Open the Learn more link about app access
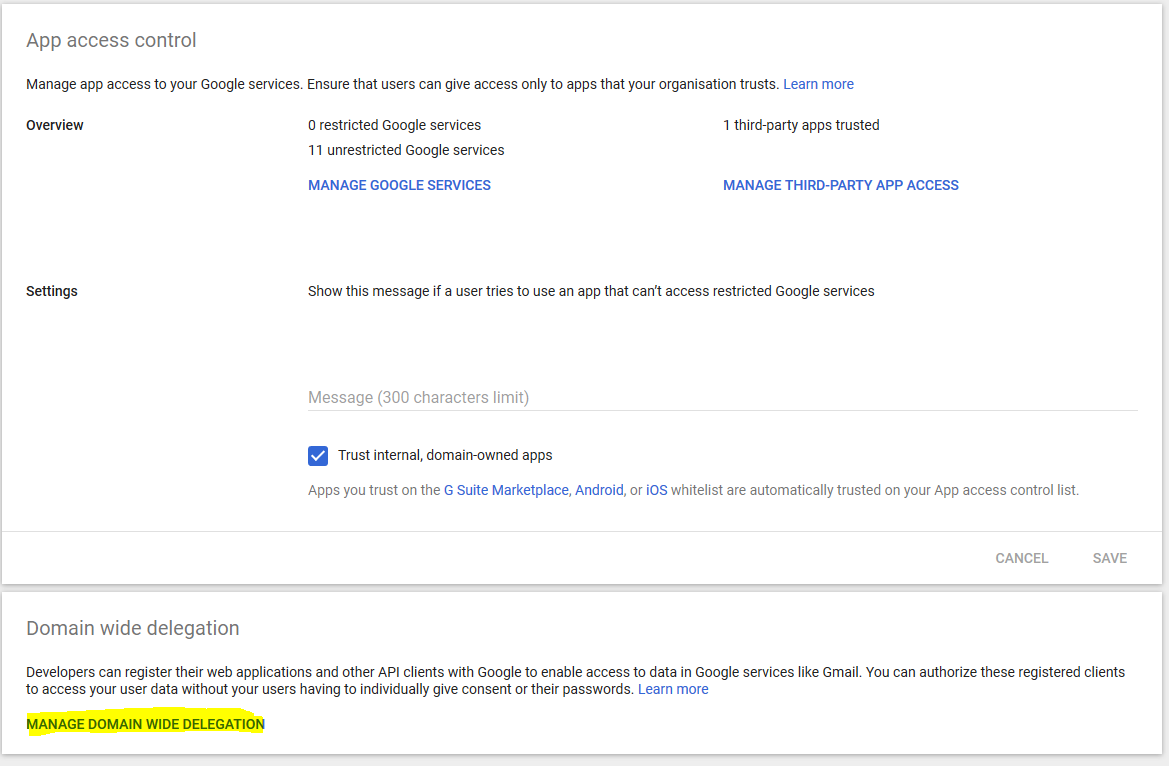The width and height of the screenshot is (1169, 766). click(x=818, y=84)
